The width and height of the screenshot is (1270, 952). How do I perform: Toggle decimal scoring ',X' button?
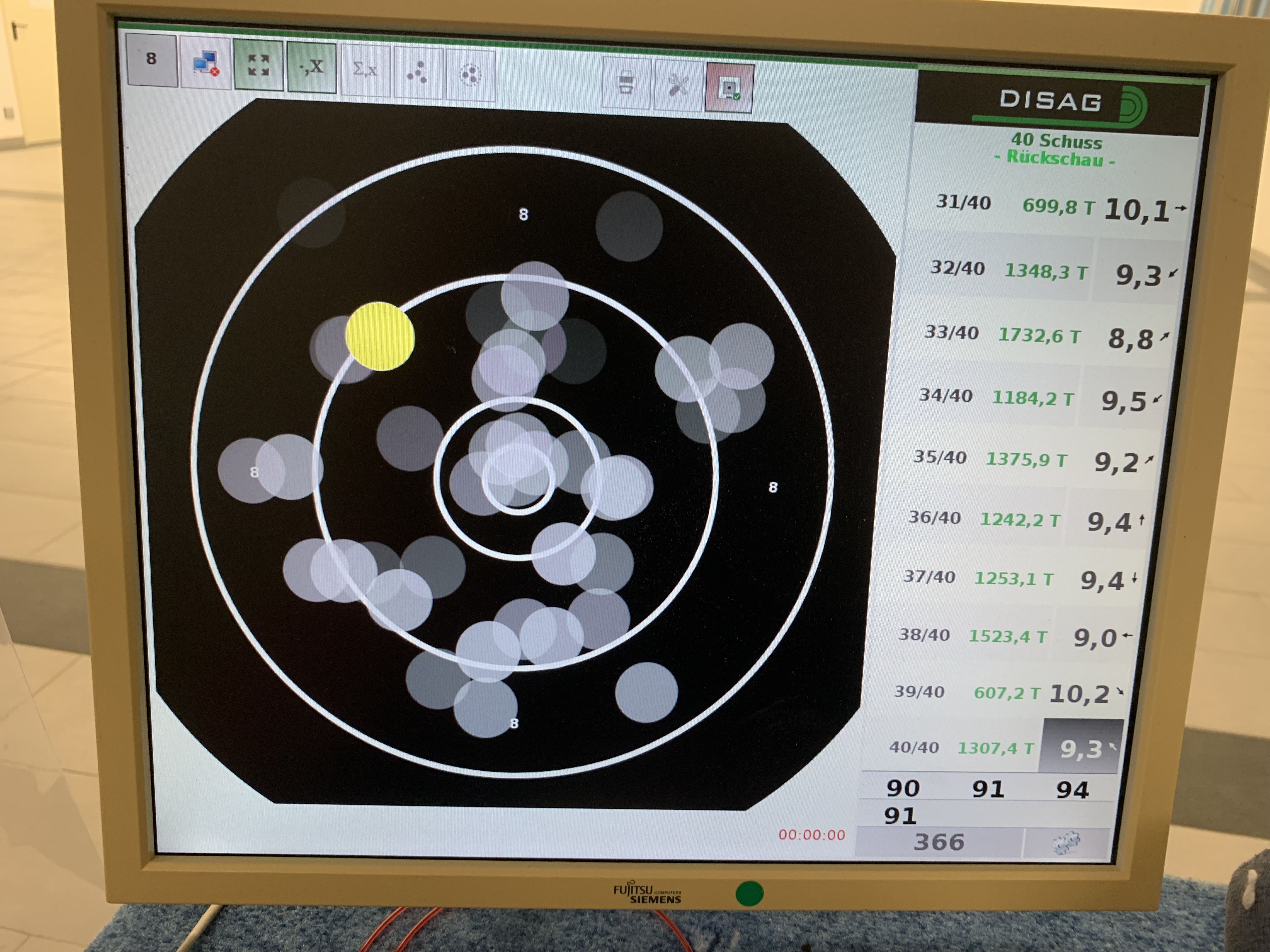coord(311,68)
